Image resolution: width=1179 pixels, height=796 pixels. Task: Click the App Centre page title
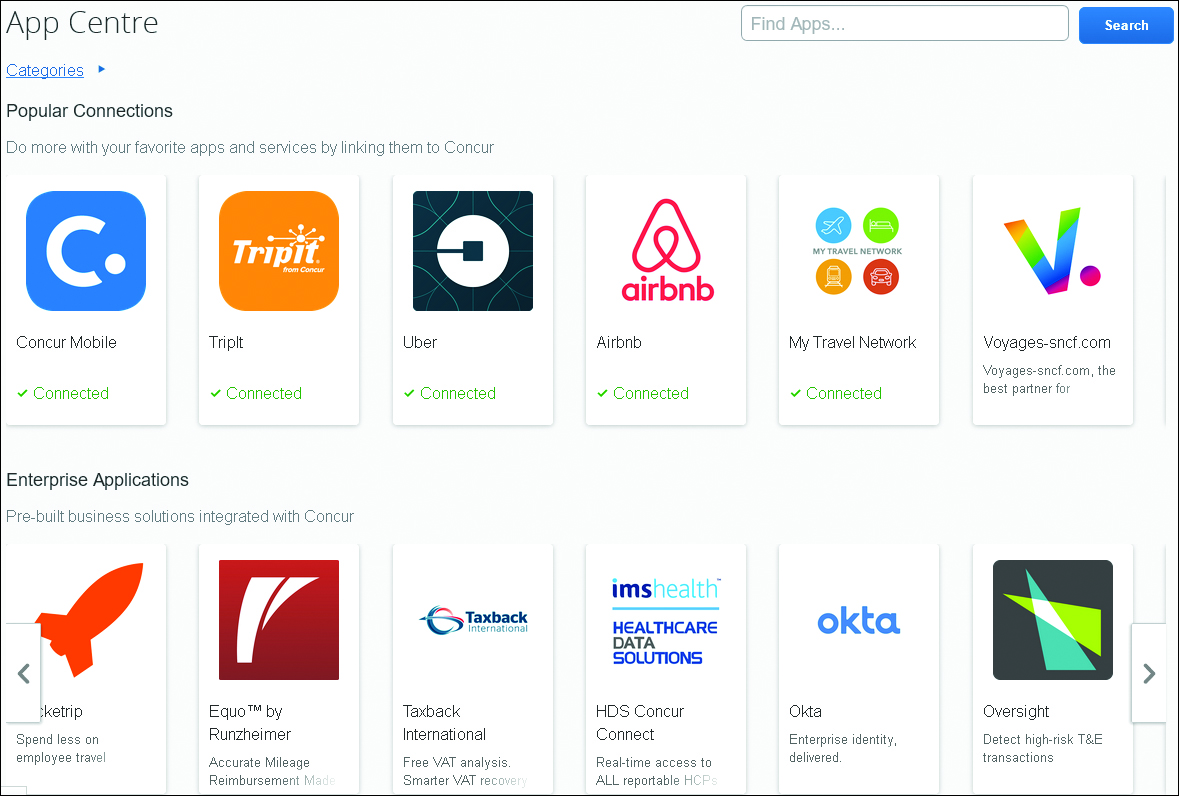pyautogui.click(x=82, y=23)
